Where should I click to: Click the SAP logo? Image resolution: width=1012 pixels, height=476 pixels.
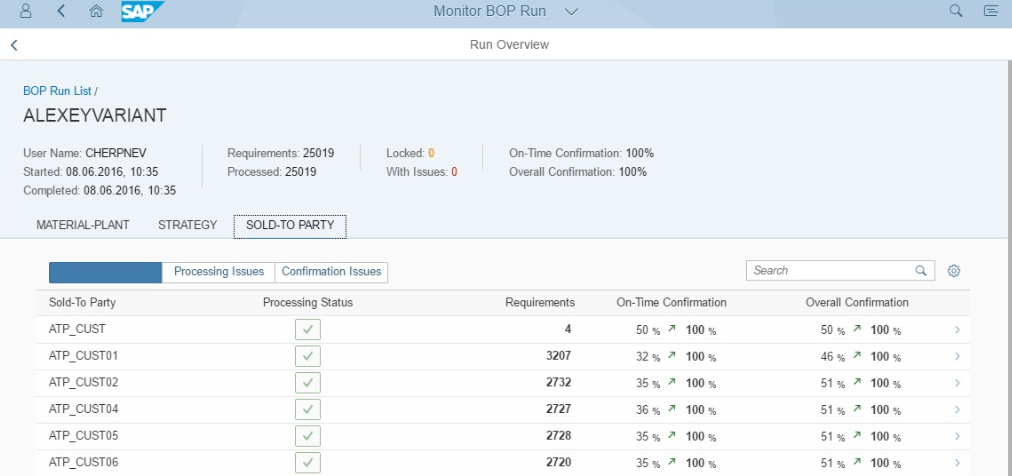[x=142, y=12]
